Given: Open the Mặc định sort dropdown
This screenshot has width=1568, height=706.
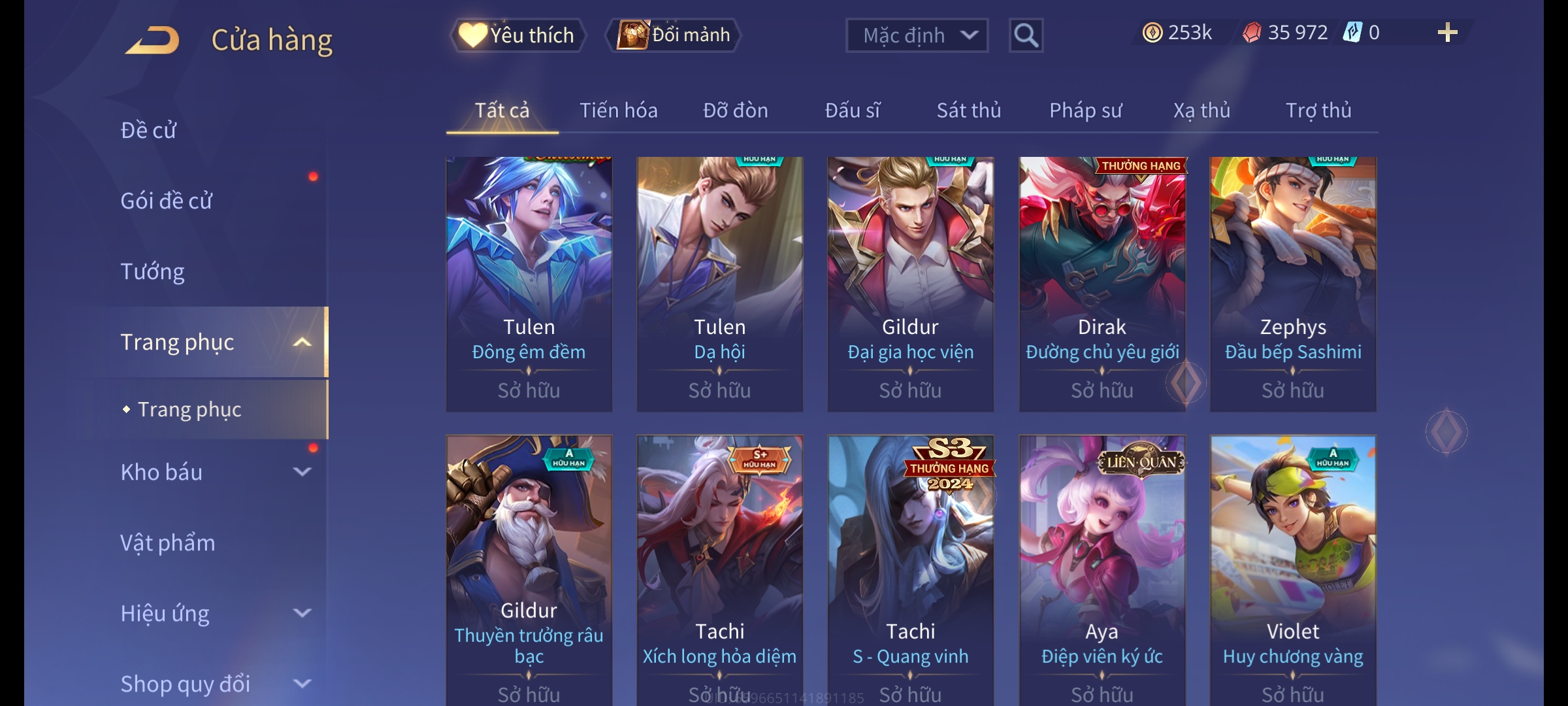Looking at the screenshot, I should coord(917,35).
